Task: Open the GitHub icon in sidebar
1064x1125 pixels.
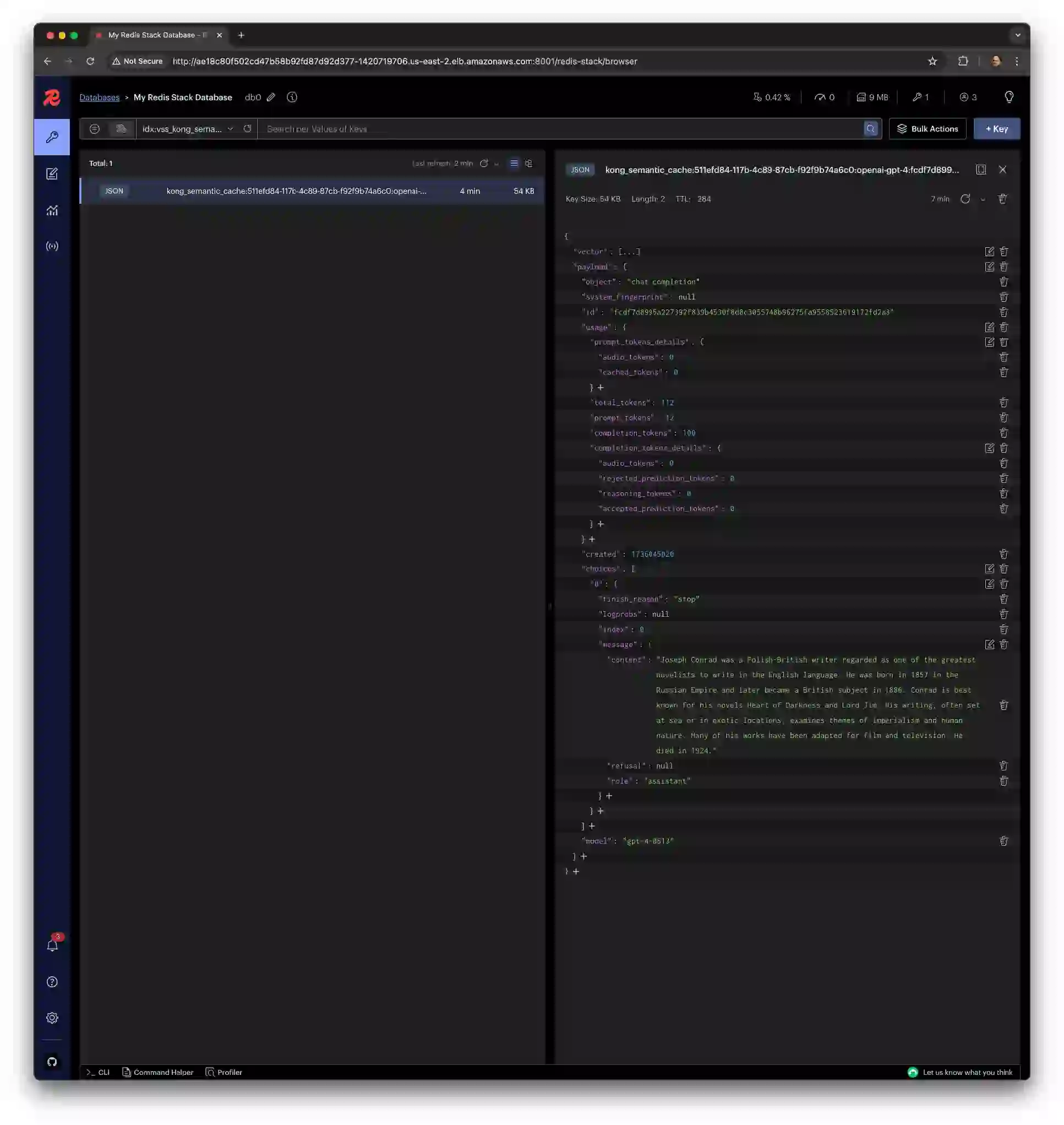Action: coord(52,1062)
